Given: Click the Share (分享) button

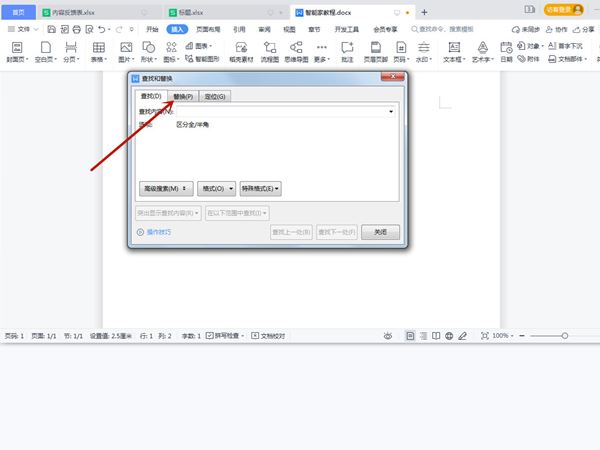Looking at the screenshot, I should click(584, 29).
